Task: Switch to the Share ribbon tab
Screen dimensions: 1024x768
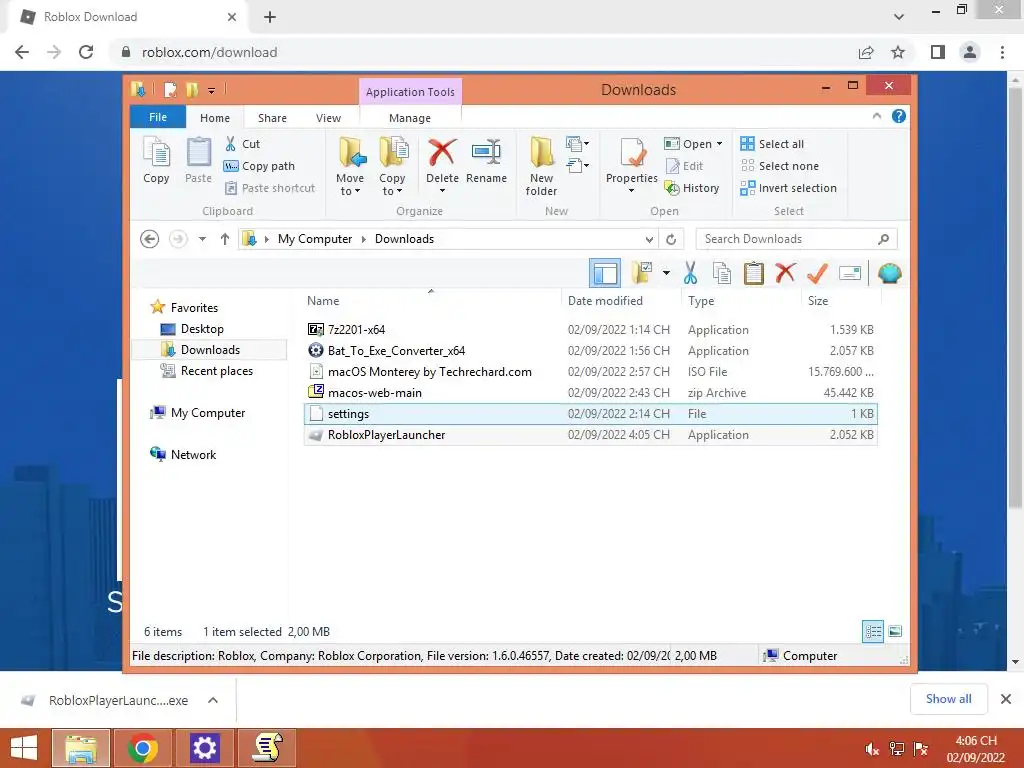Action: (272, 118)
